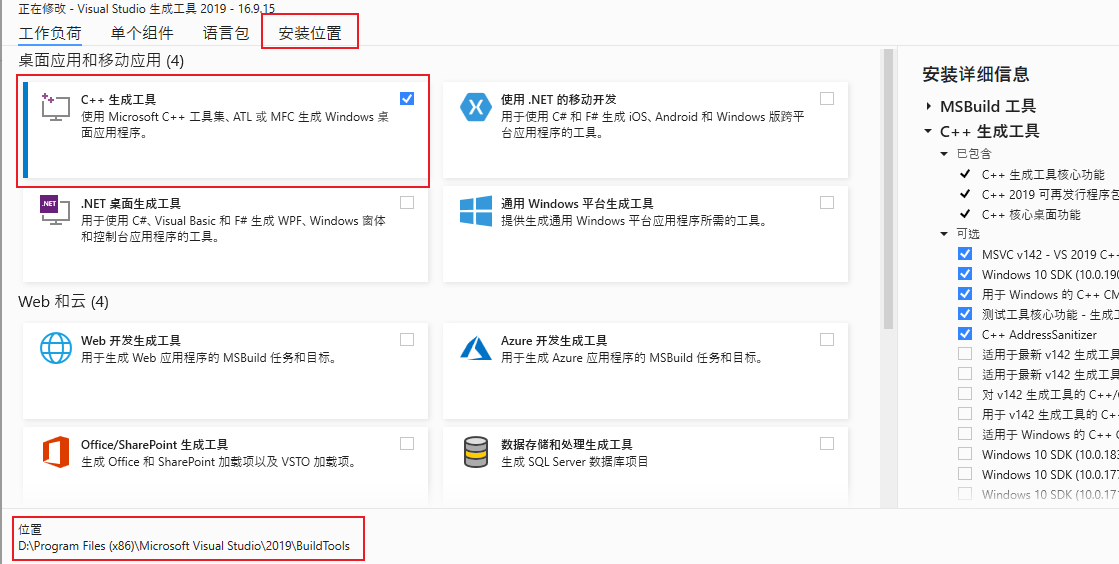Check the 对 v142 生成工具的 C++ option
The image size is (1119, 564).
tap(965, 393)
